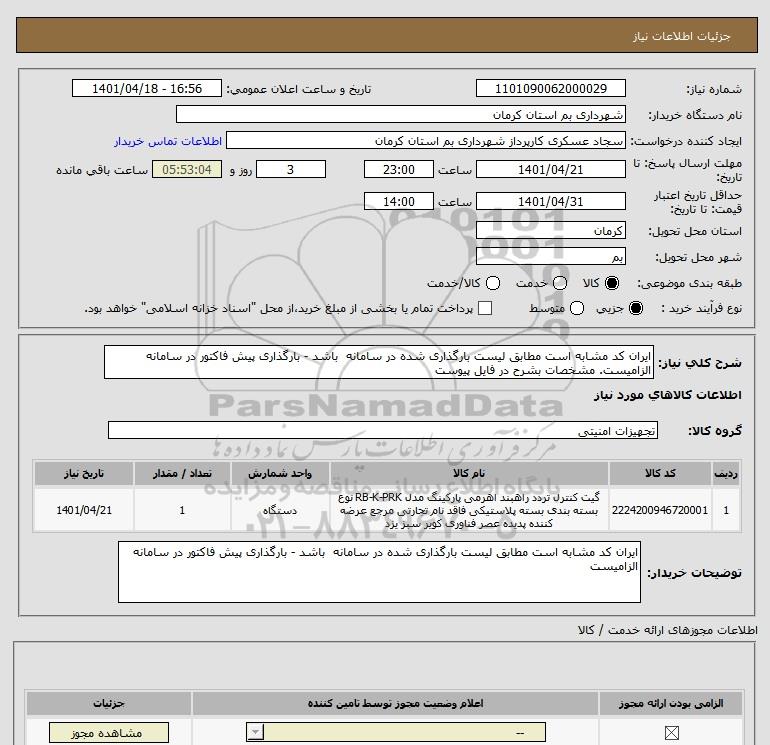
Task: Click the ردیف column header
Action: pos(726,473)
